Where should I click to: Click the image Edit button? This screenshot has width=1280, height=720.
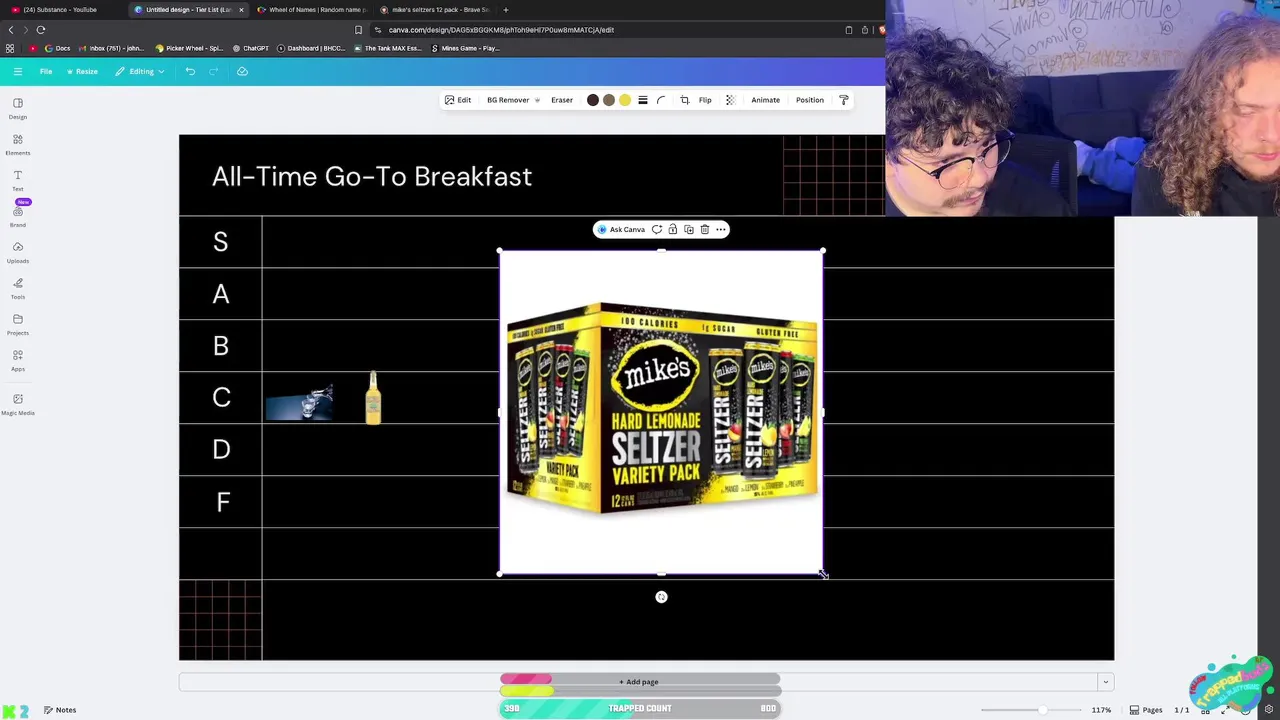point(458,100)
